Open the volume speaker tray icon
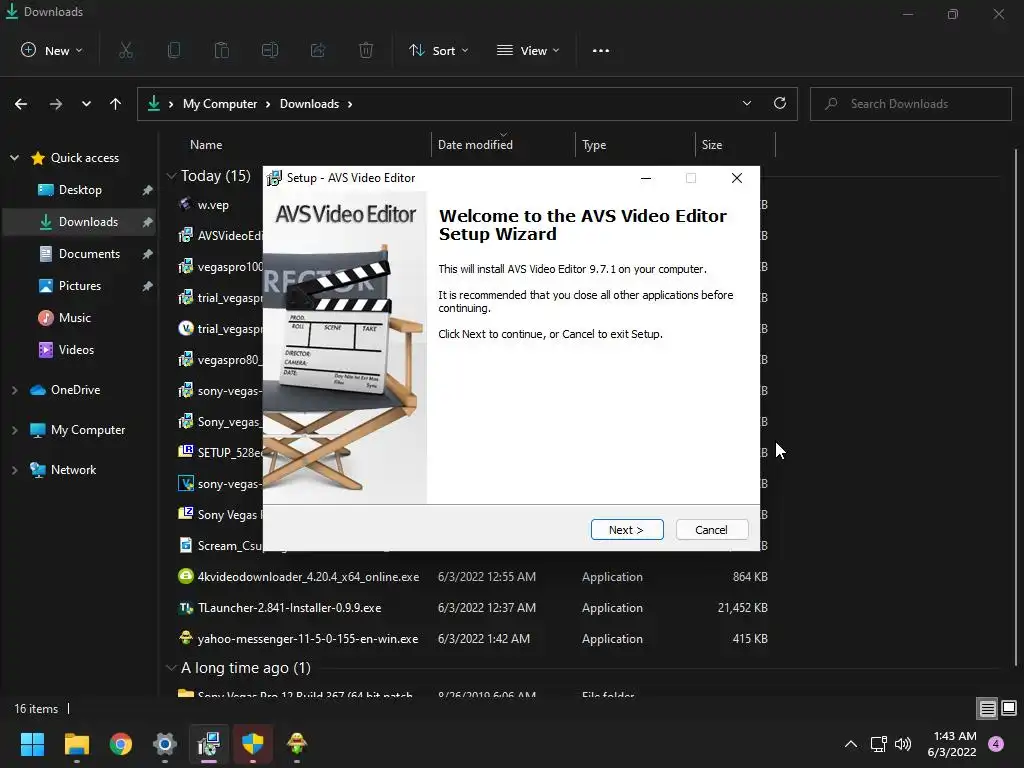The width and height of the screenshot is (1024, 768). click(903, 744)
